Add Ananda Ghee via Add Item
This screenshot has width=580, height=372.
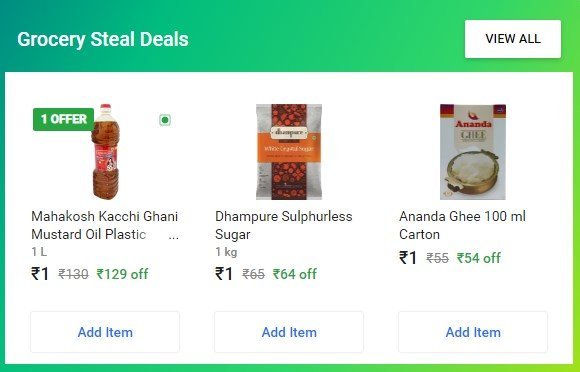pyautogui.click(x=473, y=332)
